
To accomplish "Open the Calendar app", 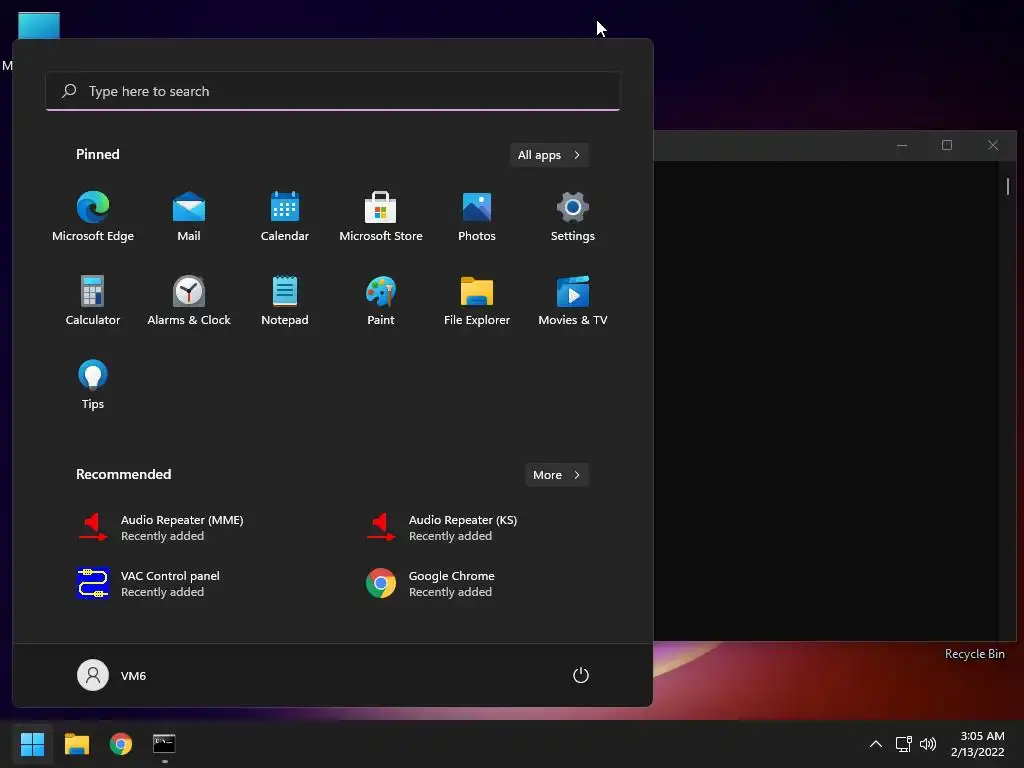I will 285,217.
